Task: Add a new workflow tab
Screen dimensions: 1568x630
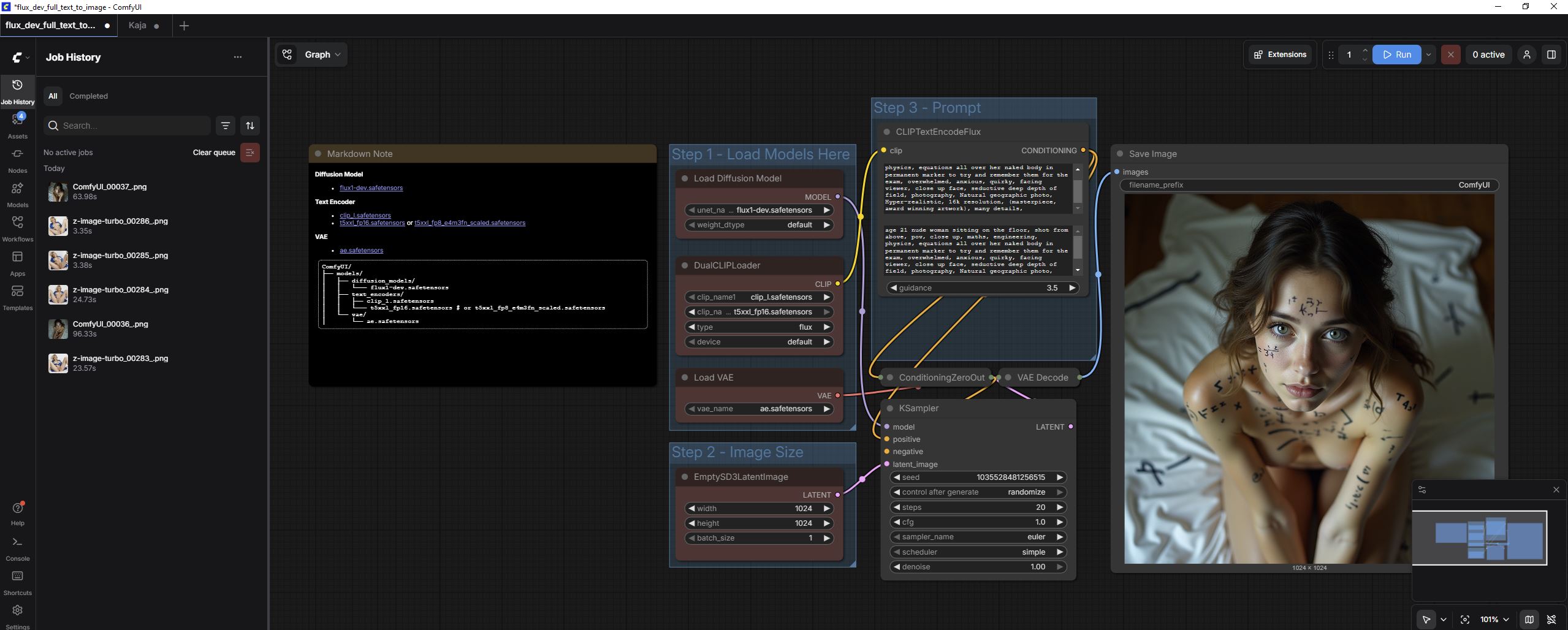Action: [184, 26]
